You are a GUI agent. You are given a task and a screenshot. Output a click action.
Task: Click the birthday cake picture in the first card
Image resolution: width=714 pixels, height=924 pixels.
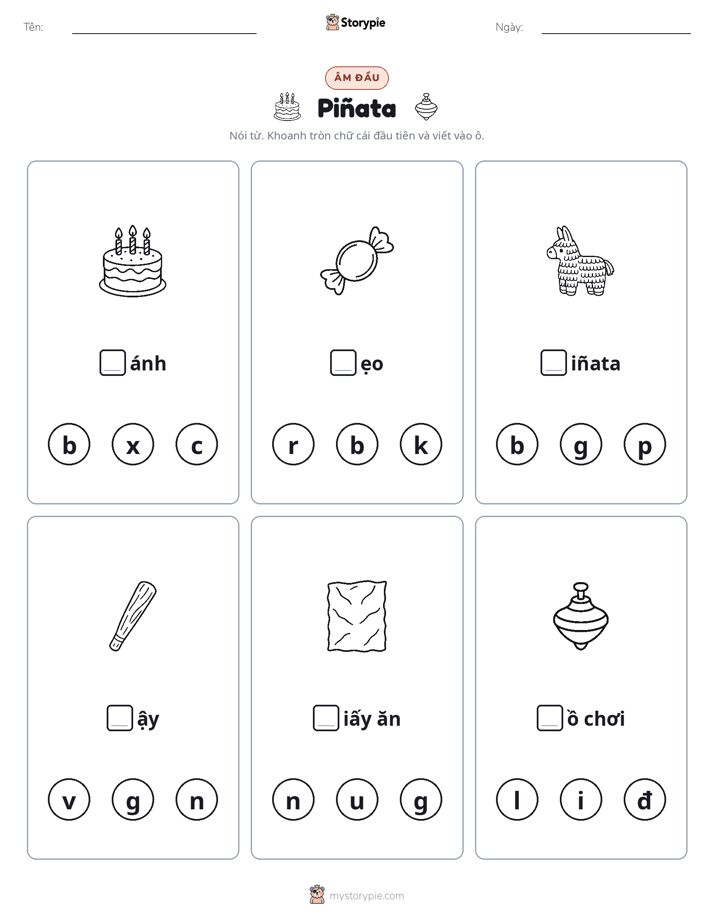(x=133, y=260)
